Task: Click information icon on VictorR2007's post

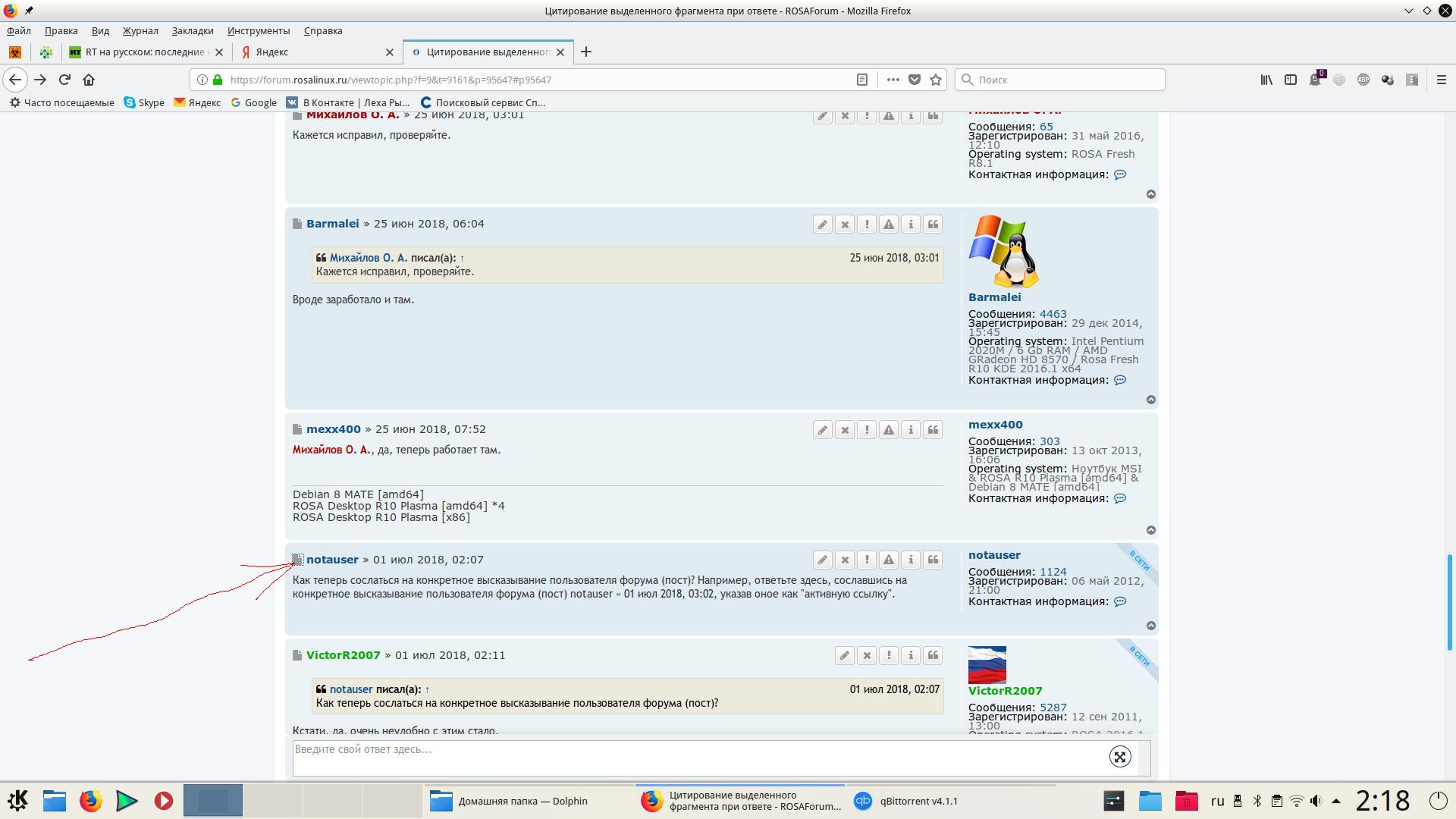Action: (911, 656)
